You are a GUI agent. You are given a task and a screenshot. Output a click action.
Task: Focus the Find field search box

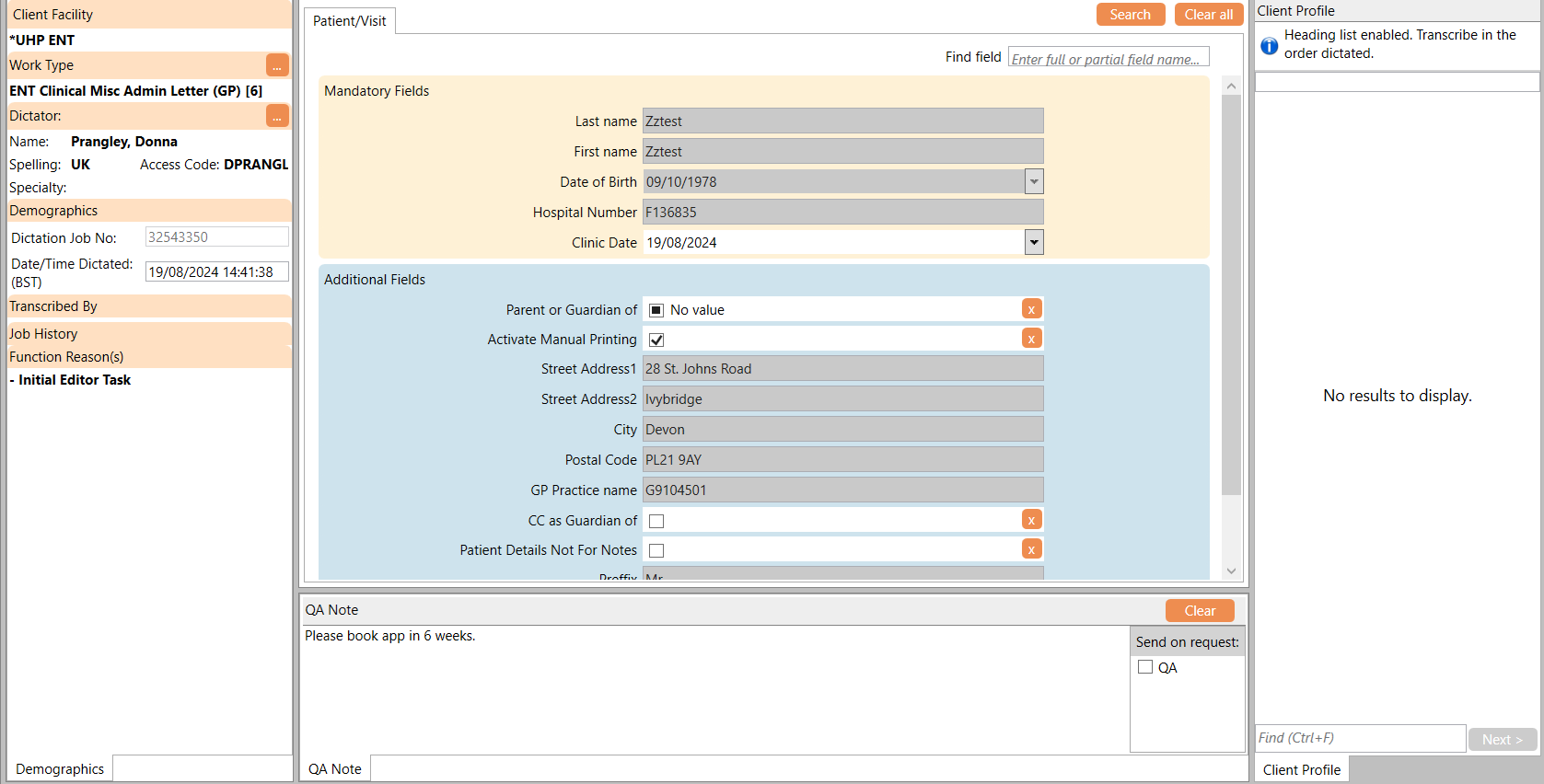pos(1109,58)
